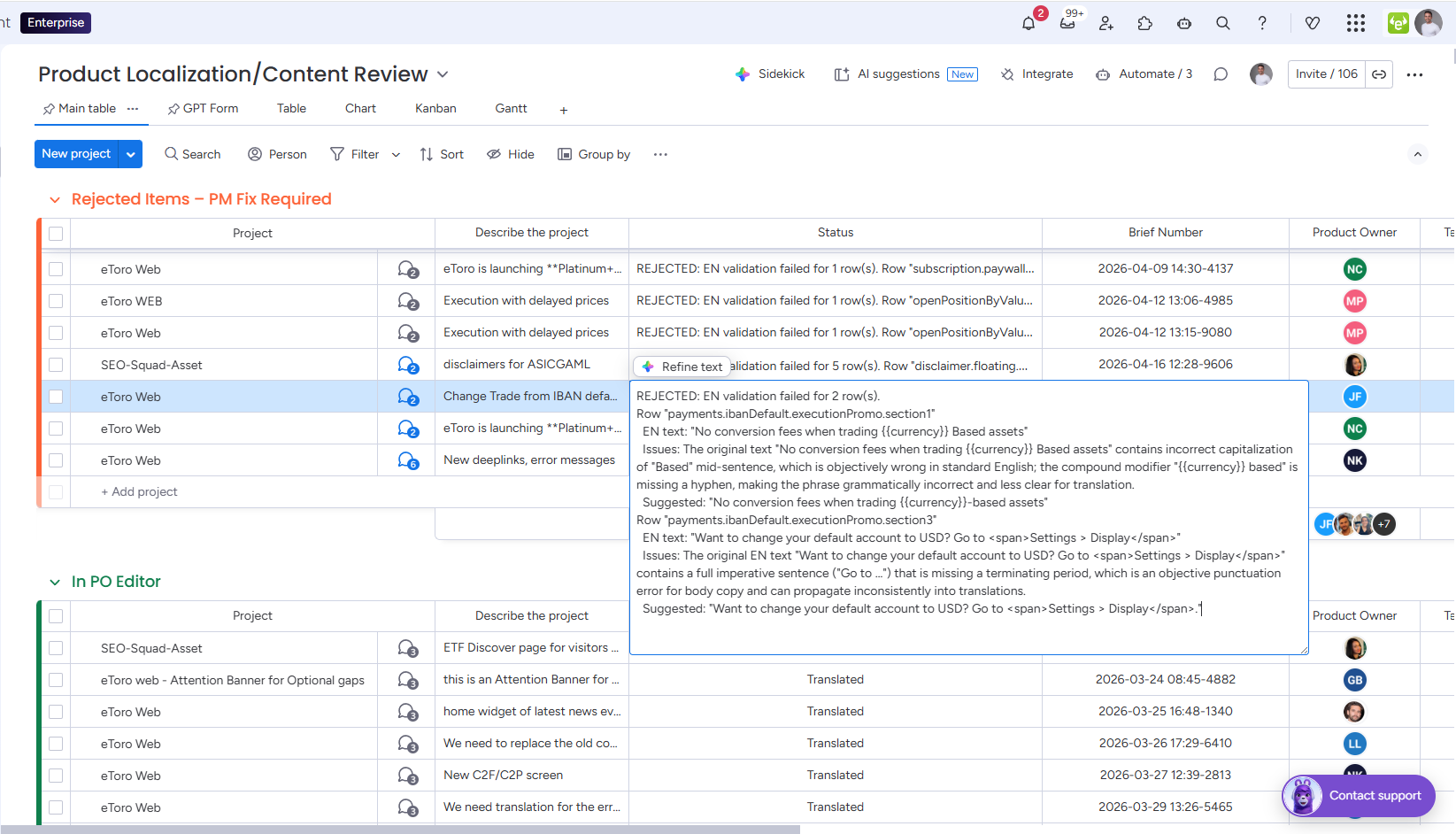Open Main table tab options ellipsis
1456x834 pixels.
[x=133, y=109]
